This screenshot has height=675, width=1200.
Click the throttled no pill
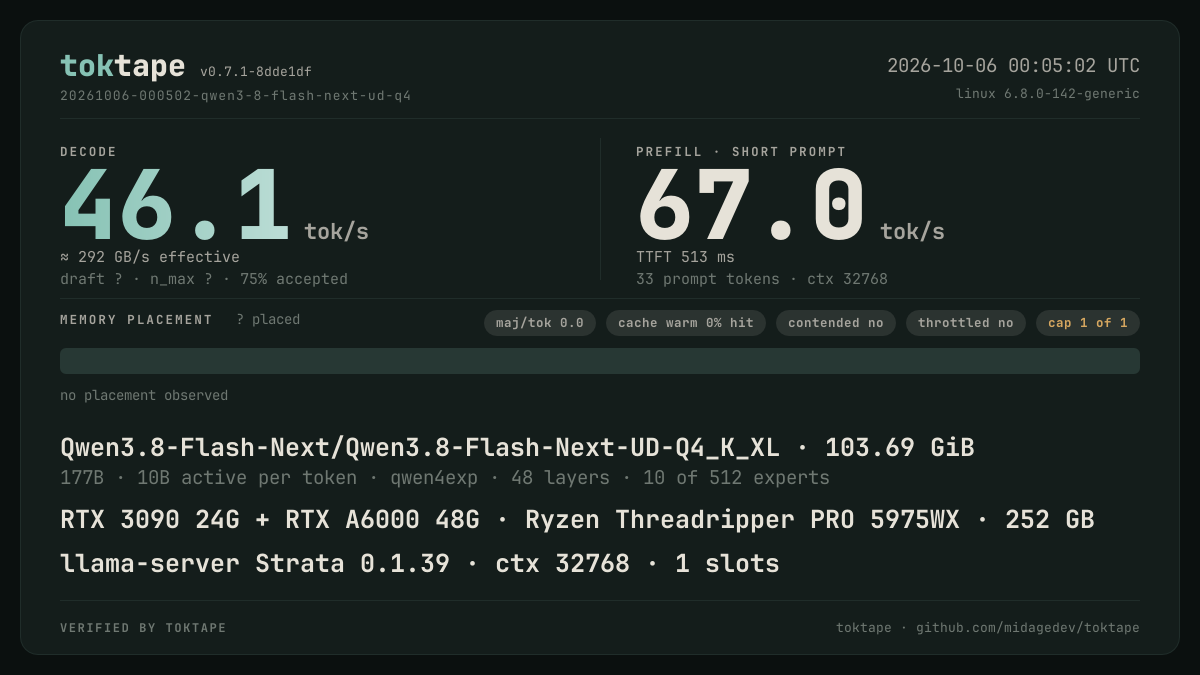[966, 323]
